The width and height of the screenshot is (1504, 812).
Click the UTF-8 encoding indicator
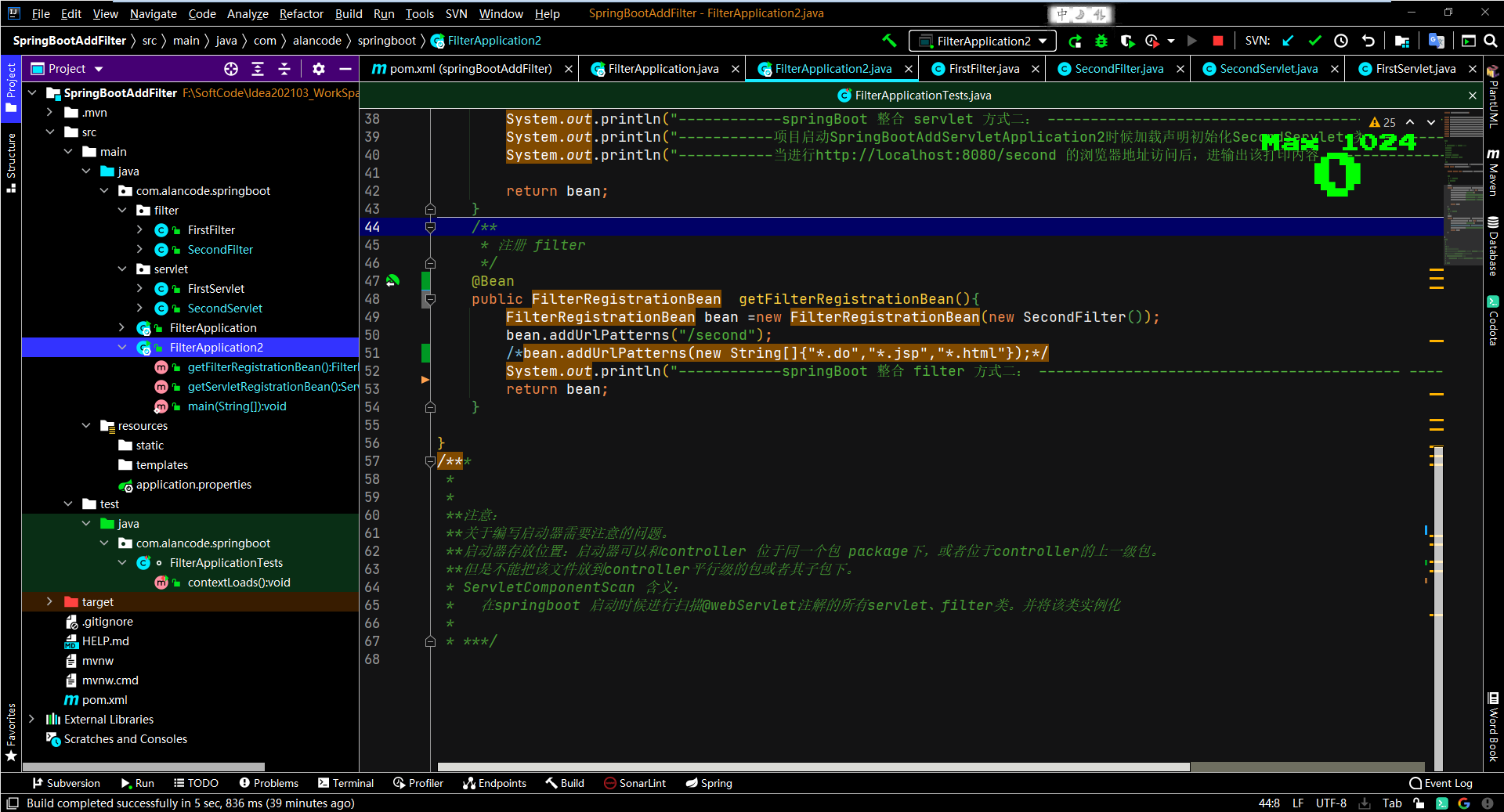[1331, 803]
